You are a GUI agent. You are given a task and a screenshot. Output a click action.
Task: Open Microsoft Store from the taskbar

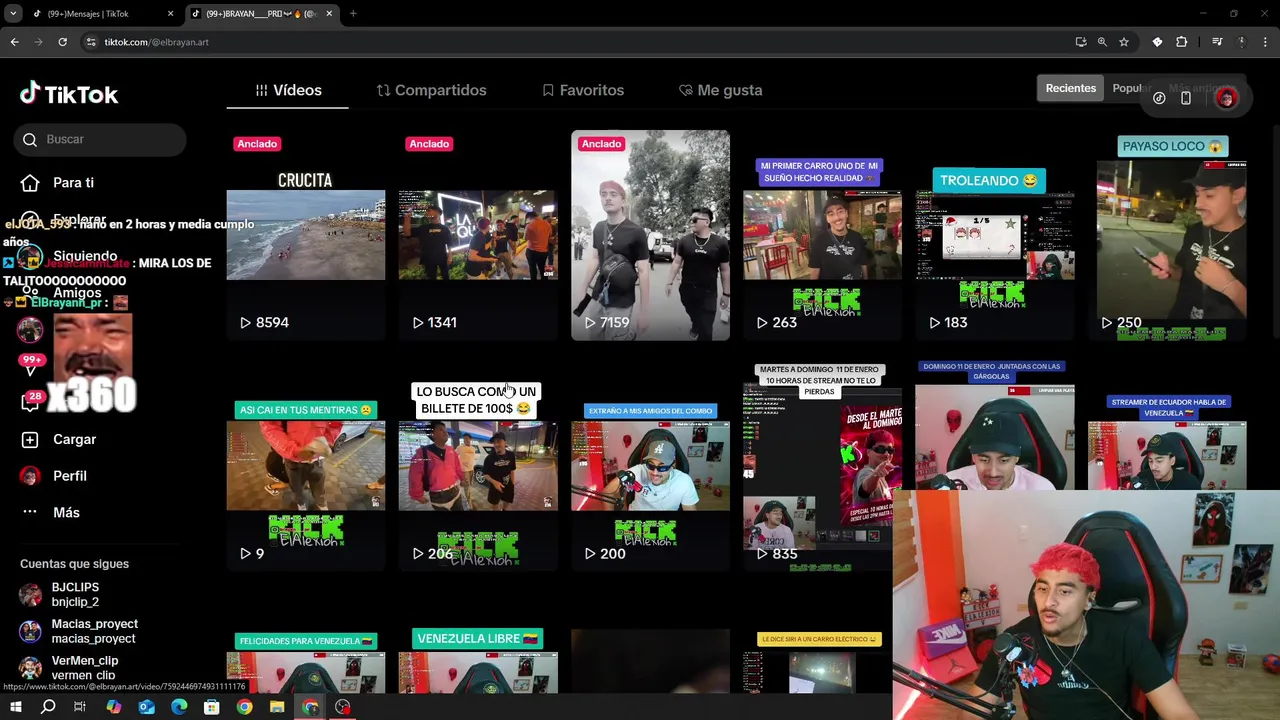[x=212, y=707]
